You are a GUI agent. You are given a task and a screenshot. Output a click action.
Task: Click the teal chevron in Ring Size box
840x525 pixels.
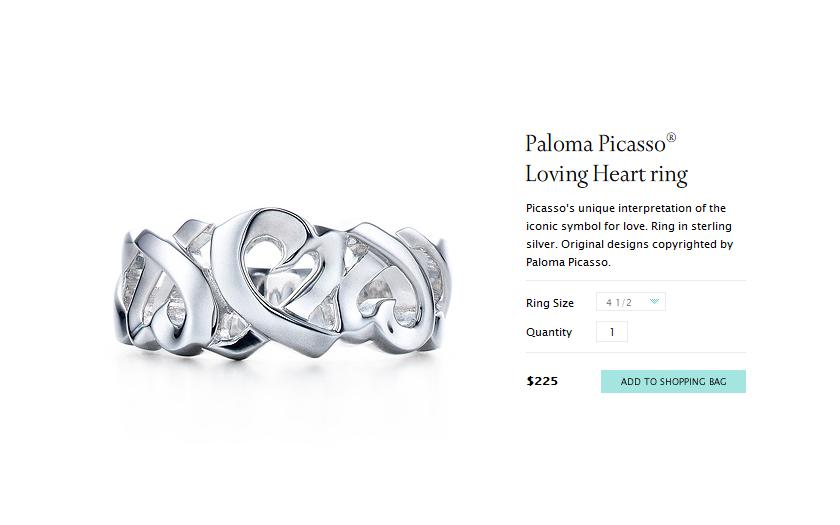[x=654, y=302]
